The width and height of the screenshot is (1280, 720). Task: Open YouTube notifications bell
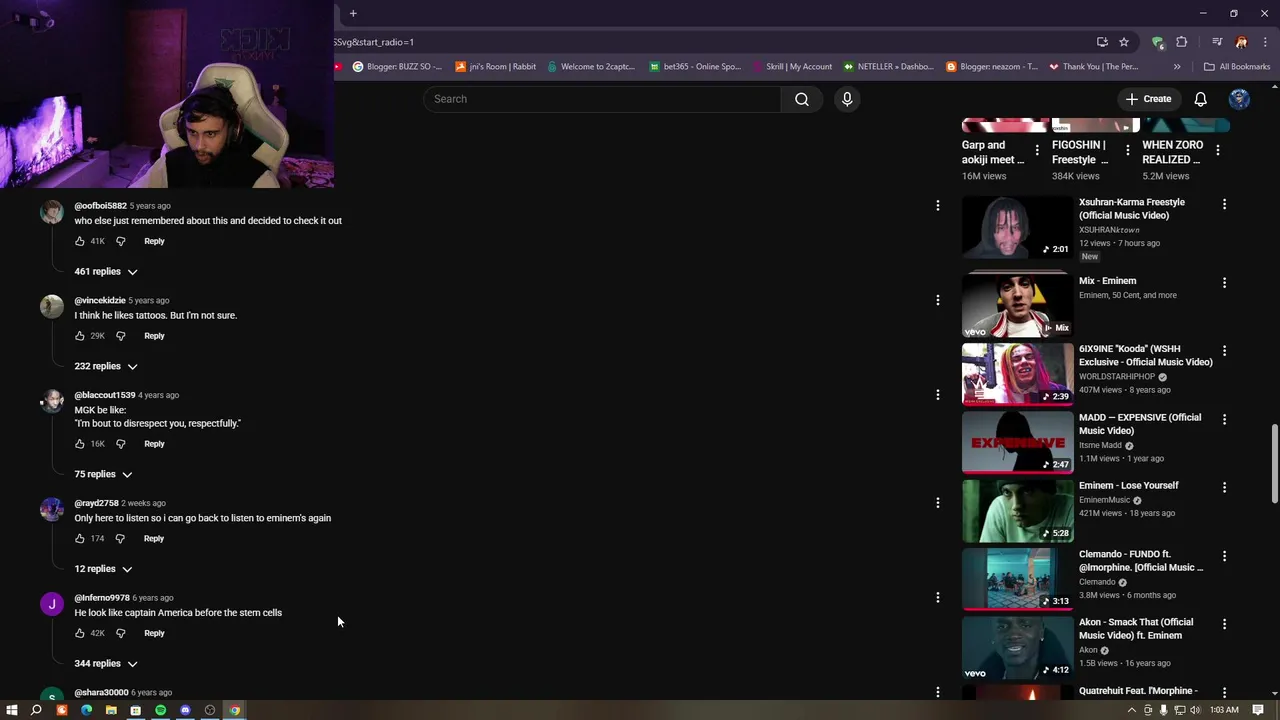1200,99
